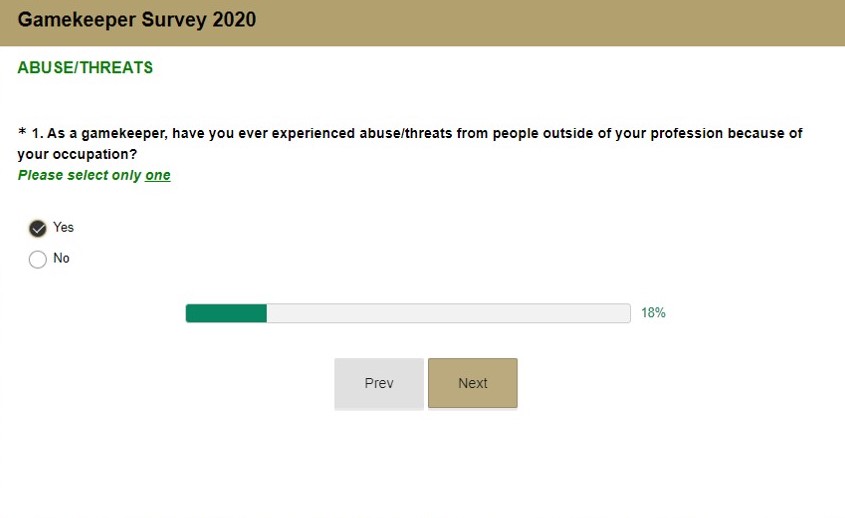
Task: Choose the No radio button
Action: (38, 259)
